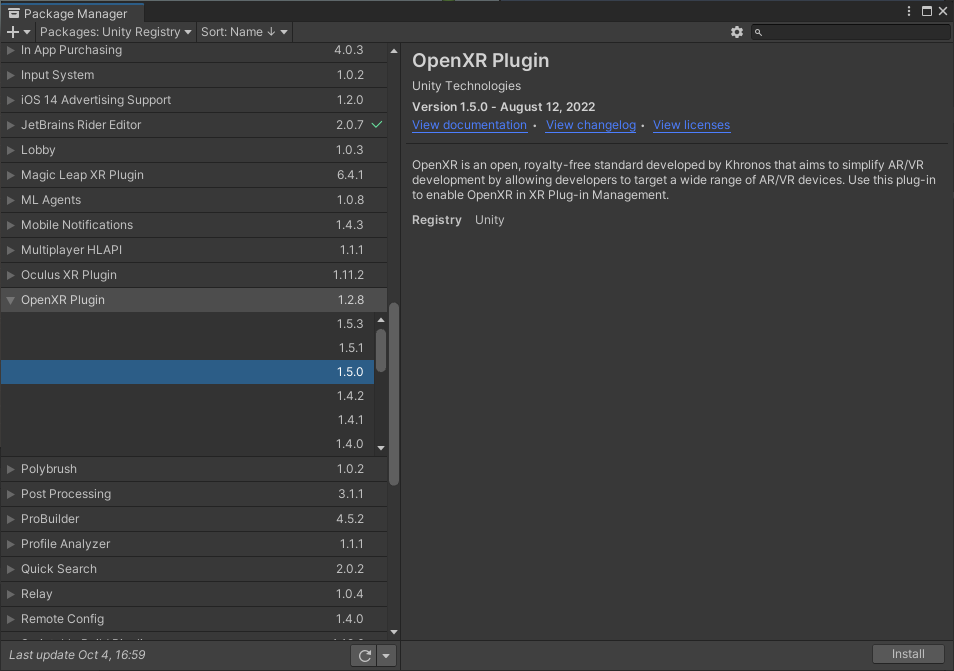Expand In App Purchasing versions

(10, 50)
